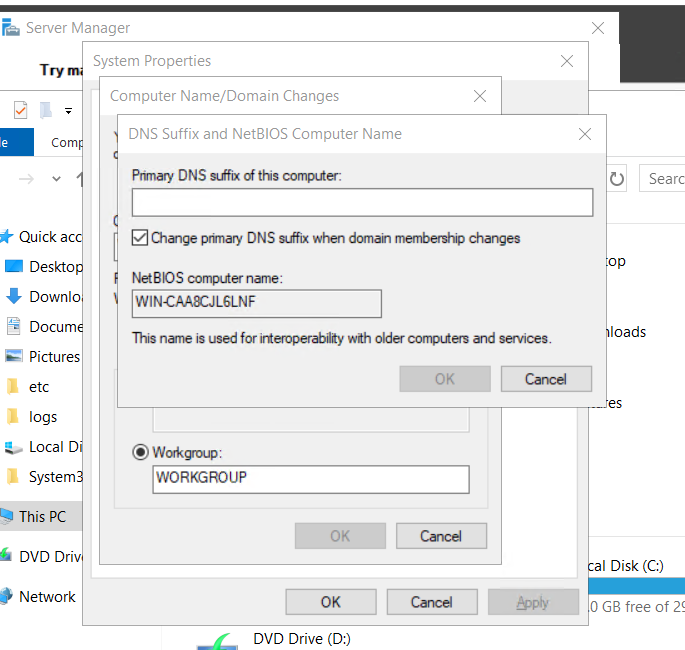The width and height of the screenshot is (685, 650).
Task: Click the Downloads arrow icon in navigation pane
Action: [14, 296]
